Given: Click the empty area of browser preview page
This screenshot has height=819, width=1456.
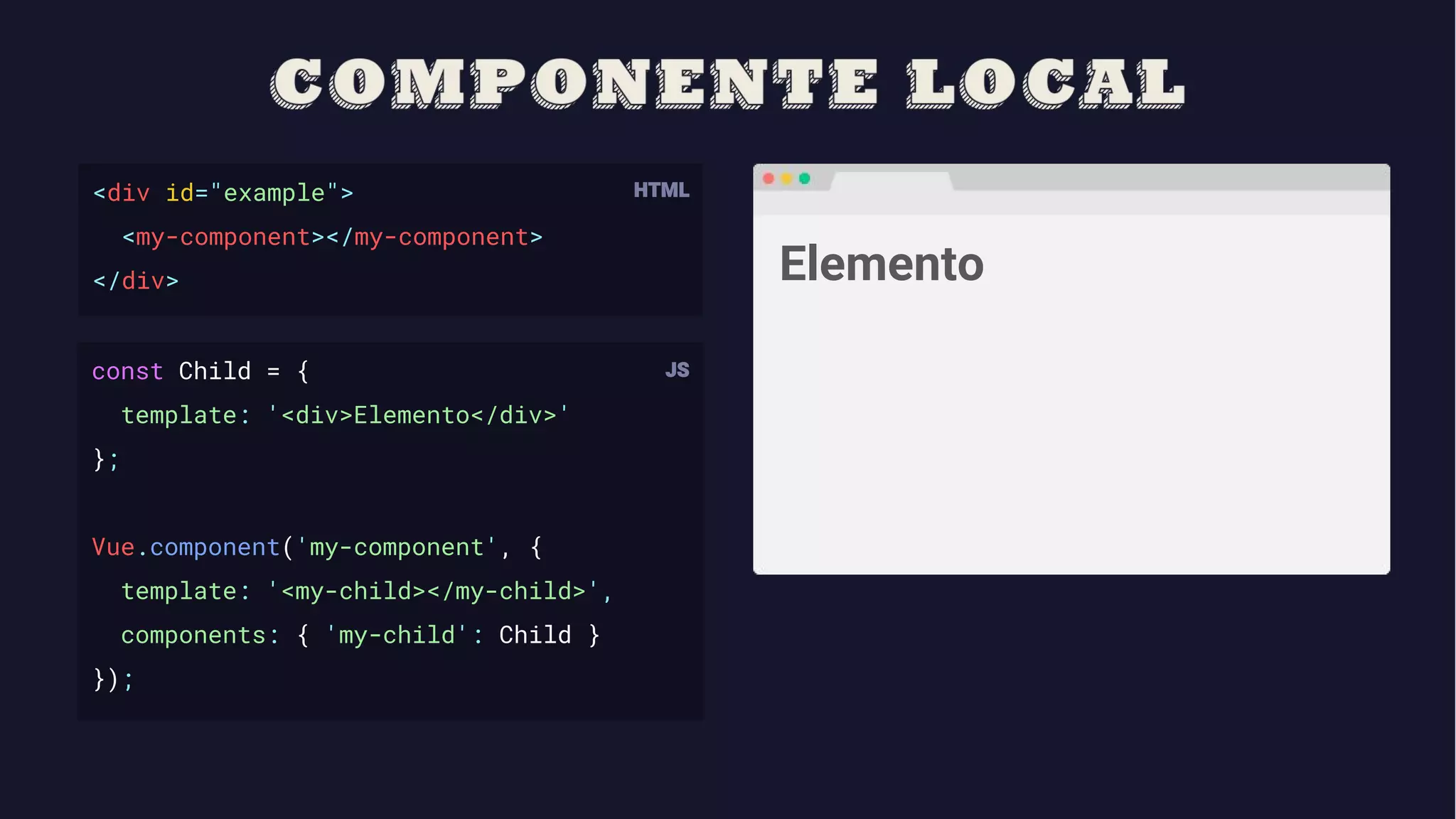Looking at the screenshot, I should (1071, 441).
